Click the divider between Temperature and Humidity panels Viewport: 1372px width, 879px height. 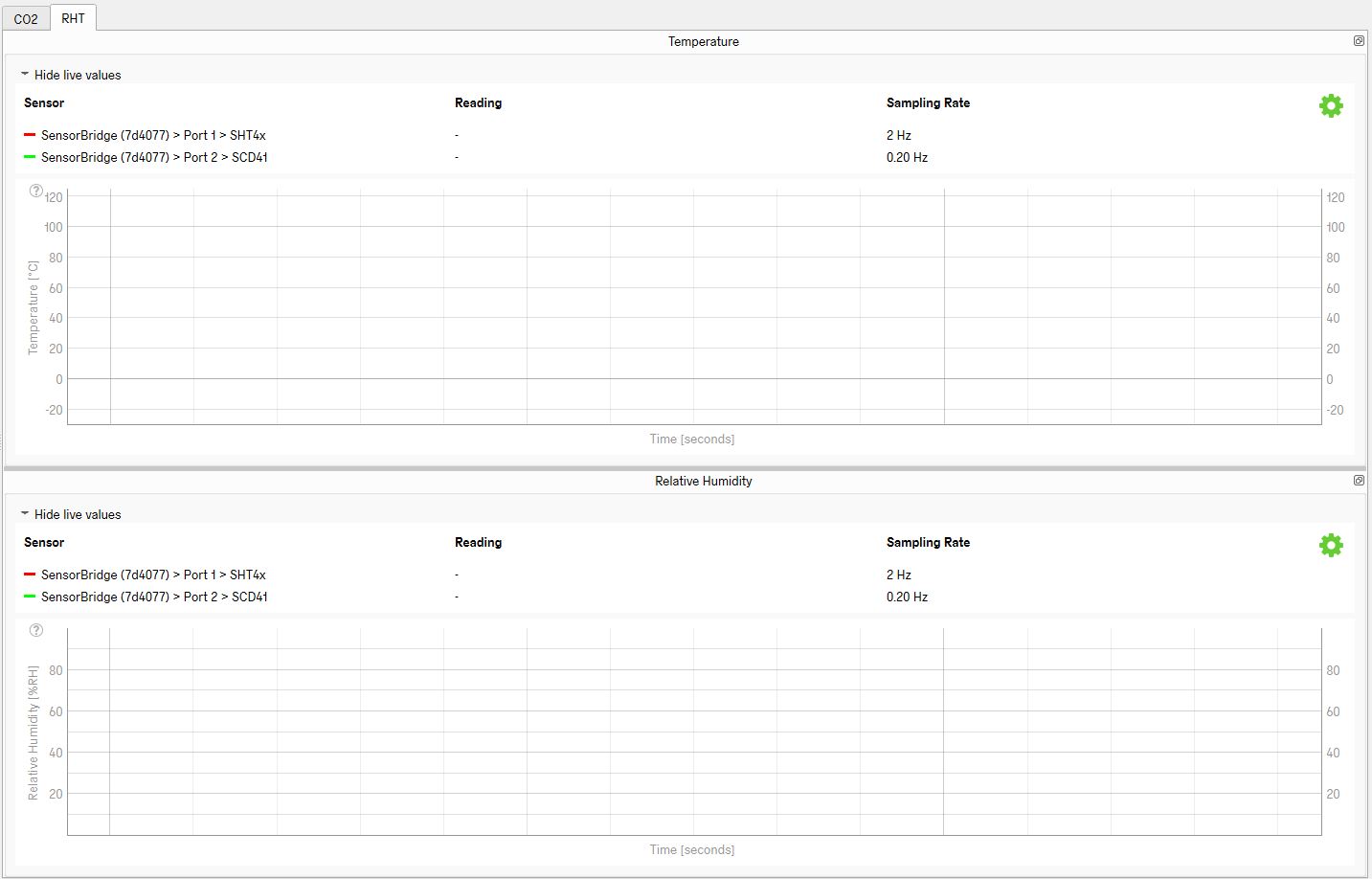(686, 468)
